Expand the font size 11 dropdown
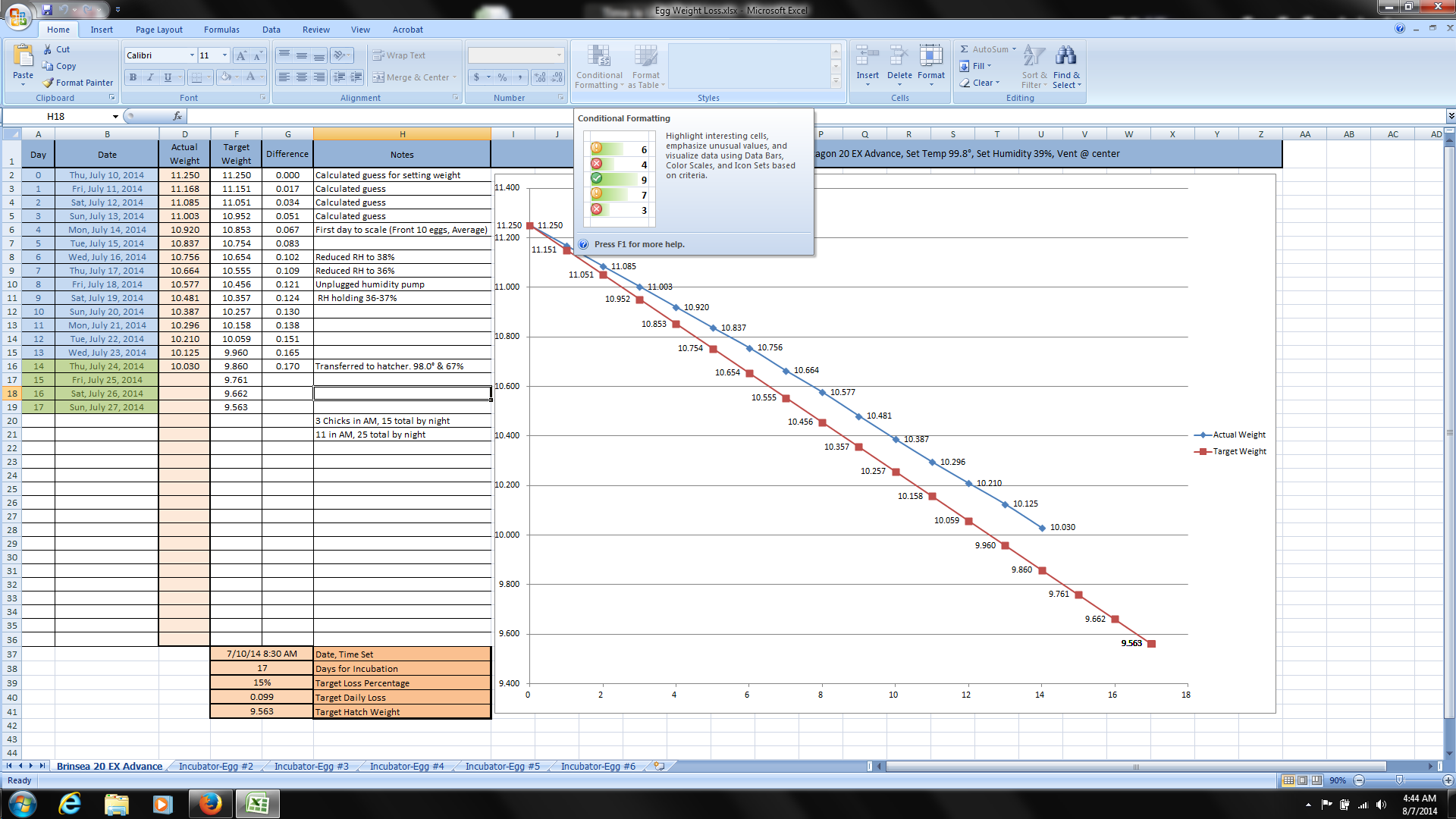Screen dimensions: 1456x819 [x=224, y=55]
